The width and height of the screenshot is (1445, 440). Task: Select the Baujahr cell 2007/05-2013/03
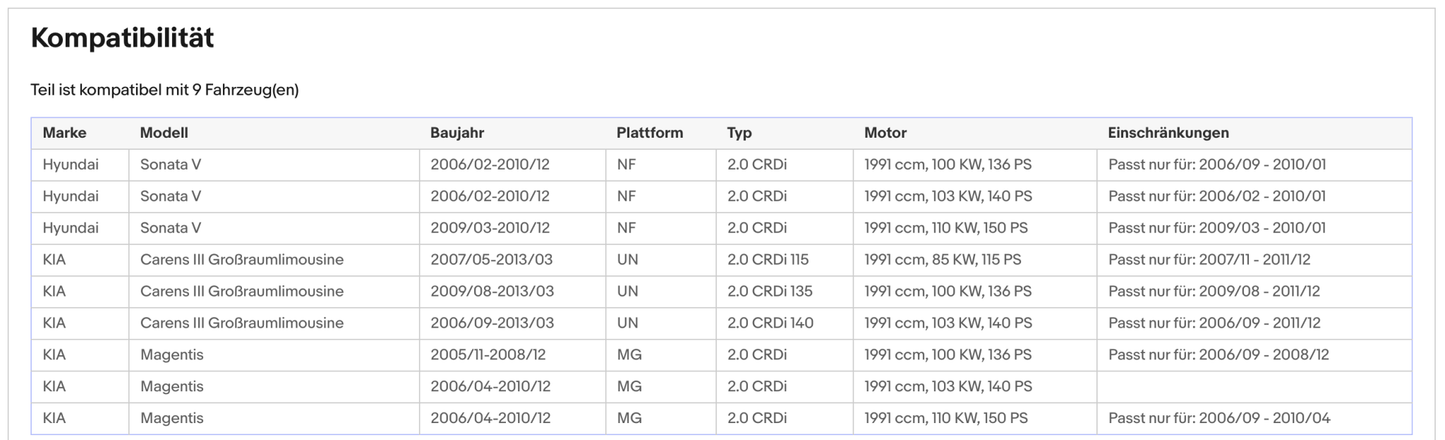click(491, 260)
